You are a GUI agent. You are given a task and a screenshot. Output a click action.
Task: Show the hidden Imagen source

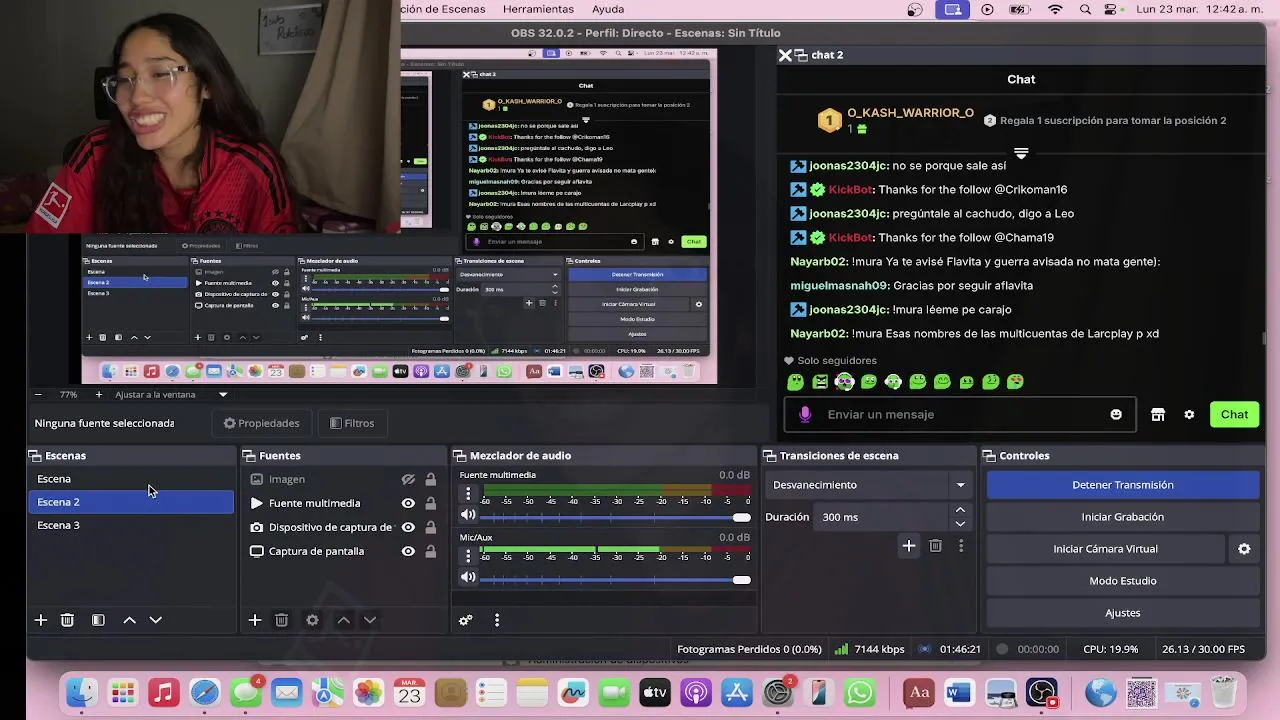click(x=408, y=479)
